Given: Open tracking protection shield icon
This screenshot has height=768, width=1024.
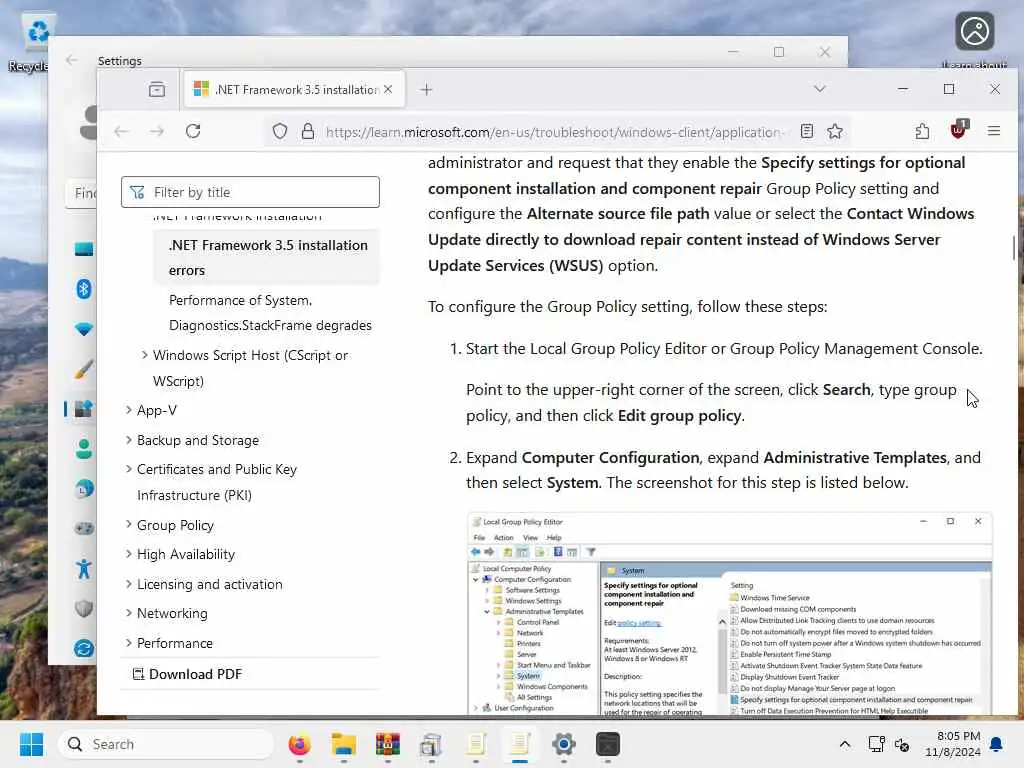Looking at the screenshot, I should [280, 131].
